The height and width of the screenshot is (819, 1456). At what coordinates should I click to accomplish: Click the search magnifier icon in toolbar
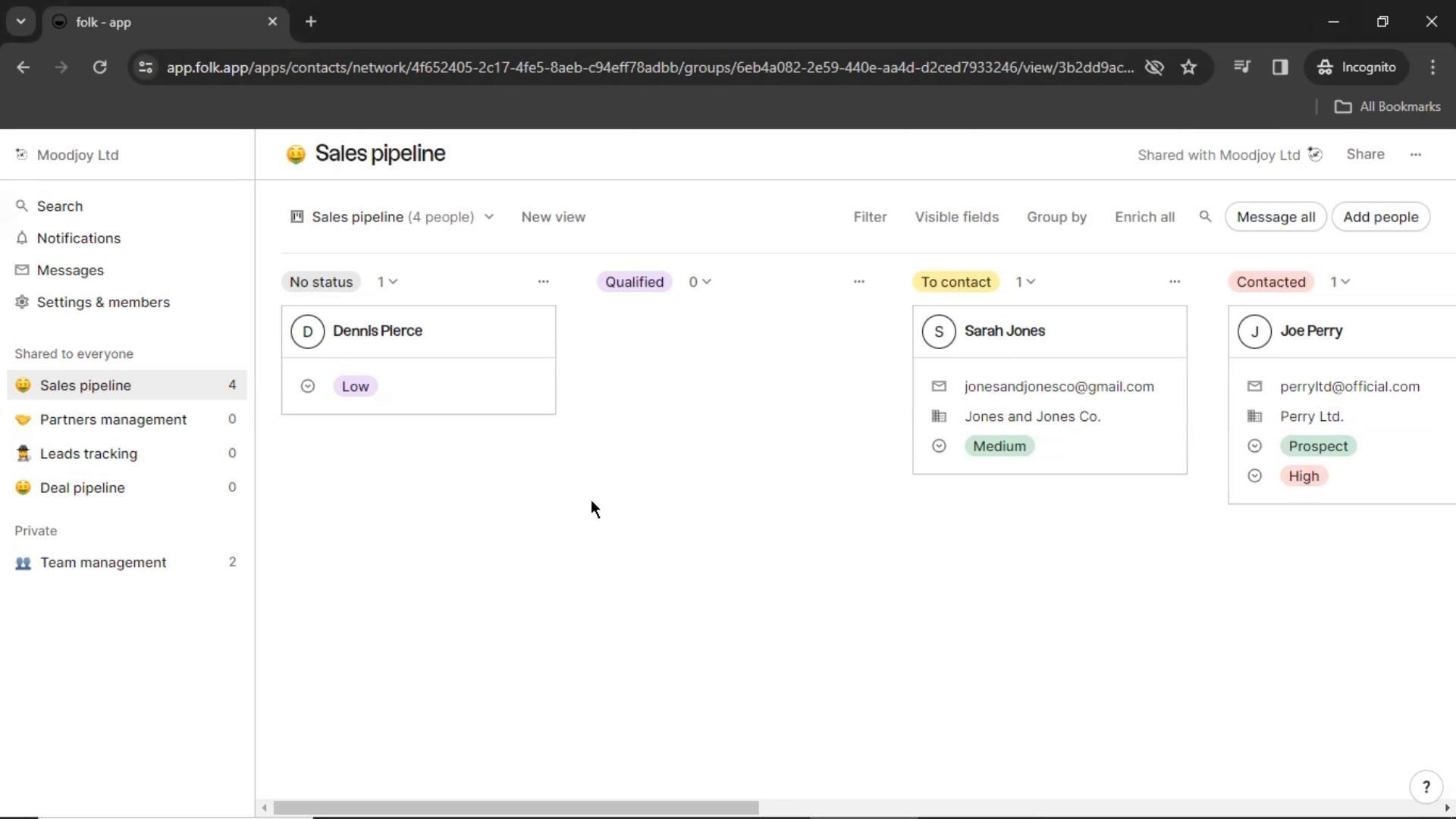coord(1205,217)
